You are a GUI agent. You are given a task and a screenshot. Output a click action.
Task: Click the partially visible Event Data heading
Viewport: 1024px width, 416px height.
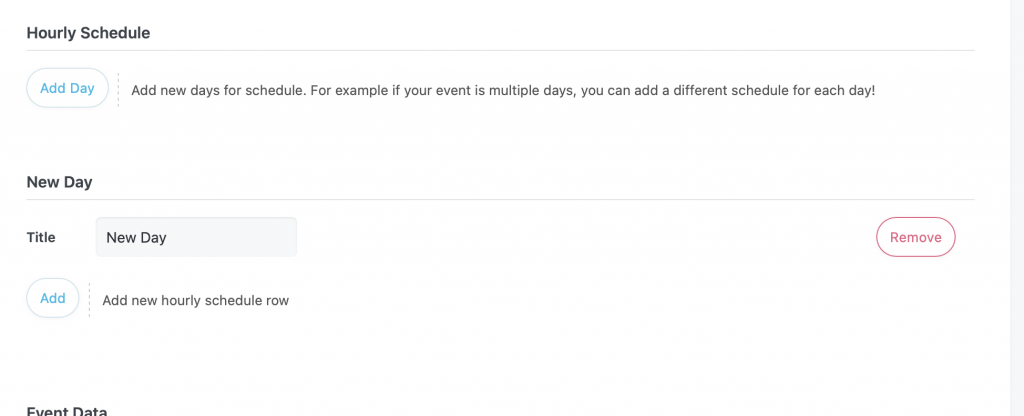click(x=67, y=411)
